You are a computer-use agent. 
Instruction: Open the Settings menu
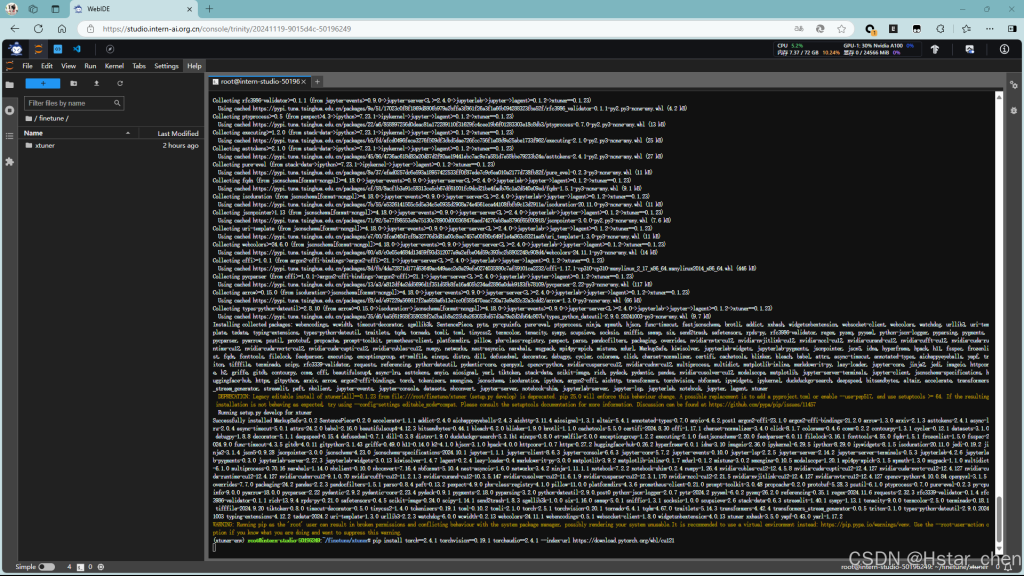point(166,66)
